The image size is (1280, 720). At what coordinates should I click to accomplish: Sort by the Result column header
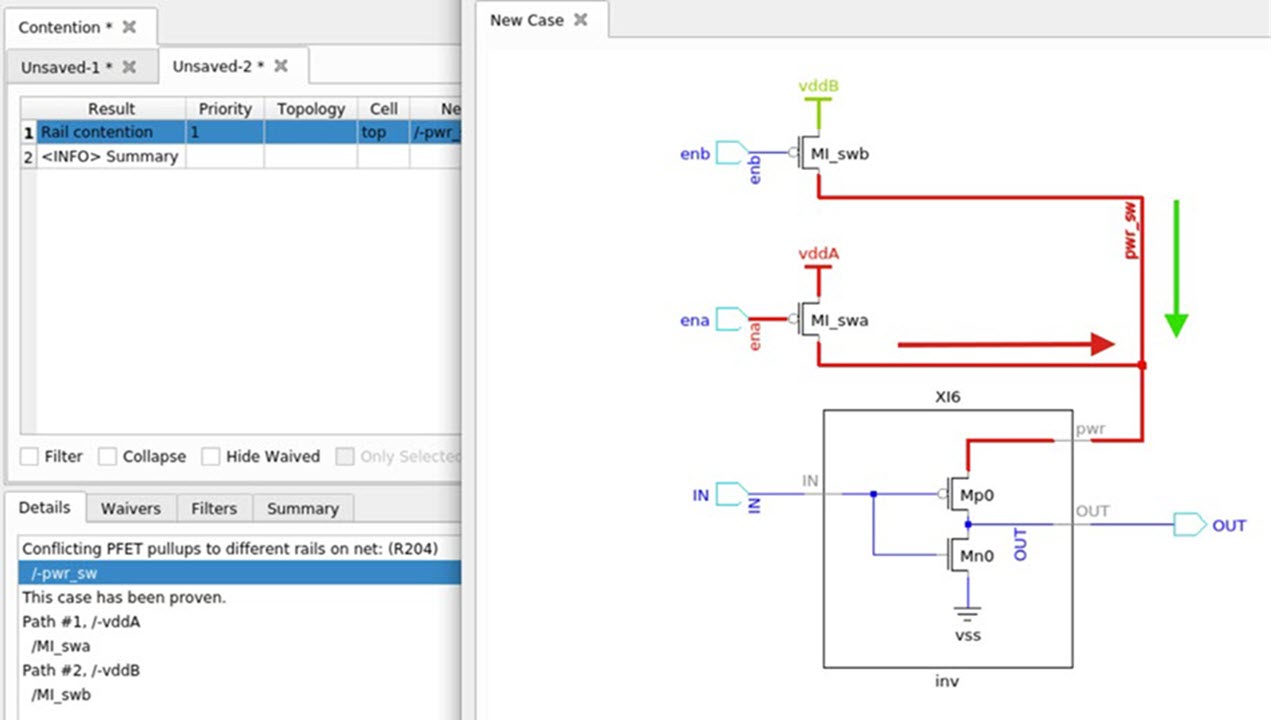[111, 108]
